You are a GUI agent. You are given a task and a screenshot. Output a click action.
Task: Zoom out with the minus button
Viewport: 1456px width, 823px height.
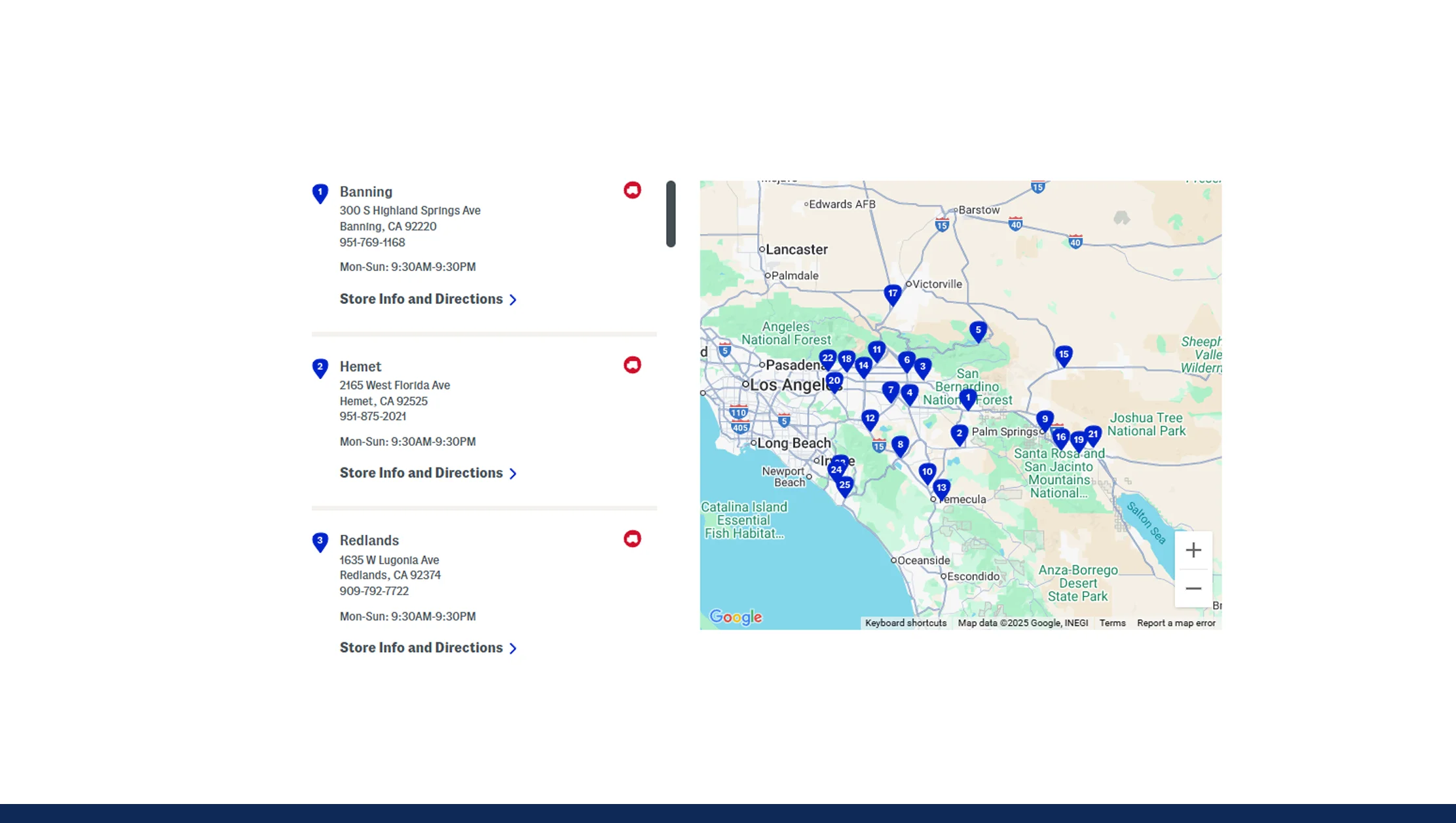coord(1193,588)
